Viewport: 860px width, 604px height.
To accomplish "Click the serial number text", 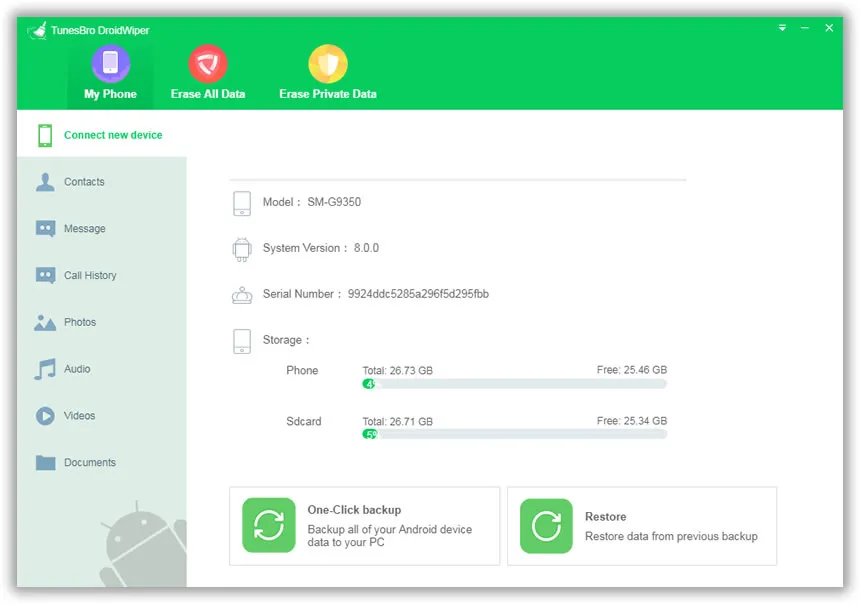I will (x=418, y=295).
